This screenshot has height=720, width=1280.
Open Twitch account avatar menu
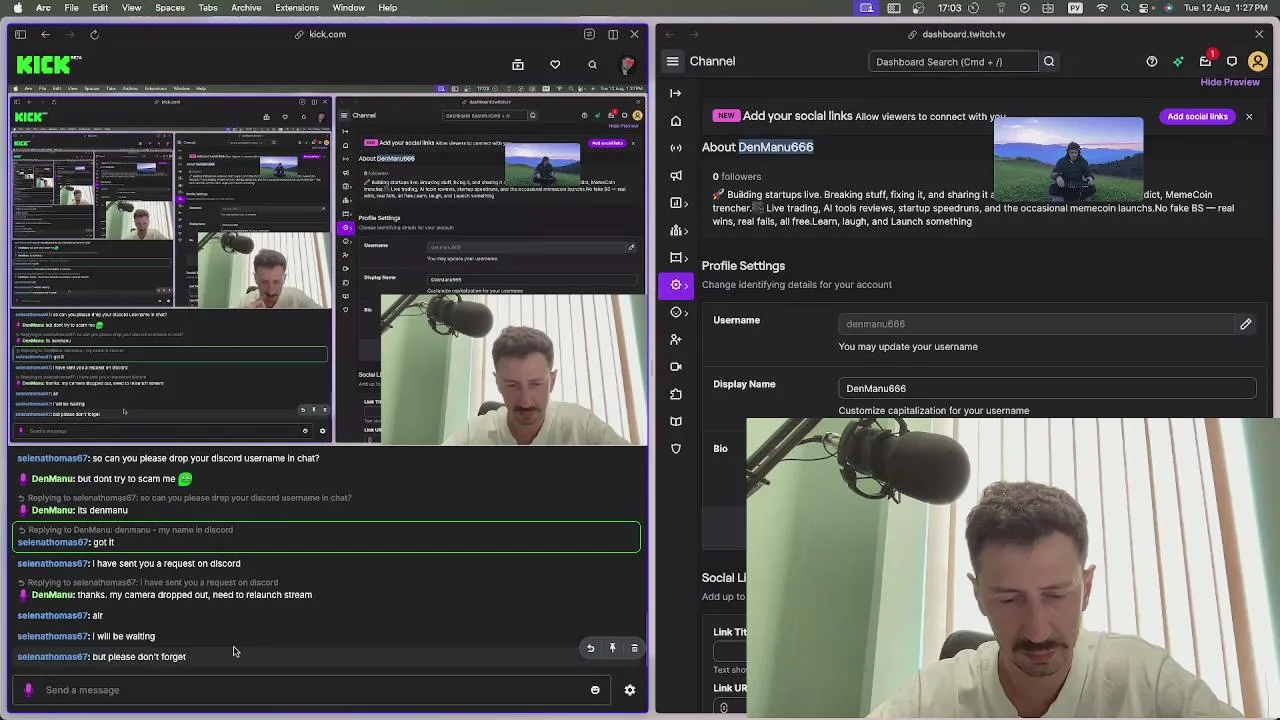coord(1258,62)
